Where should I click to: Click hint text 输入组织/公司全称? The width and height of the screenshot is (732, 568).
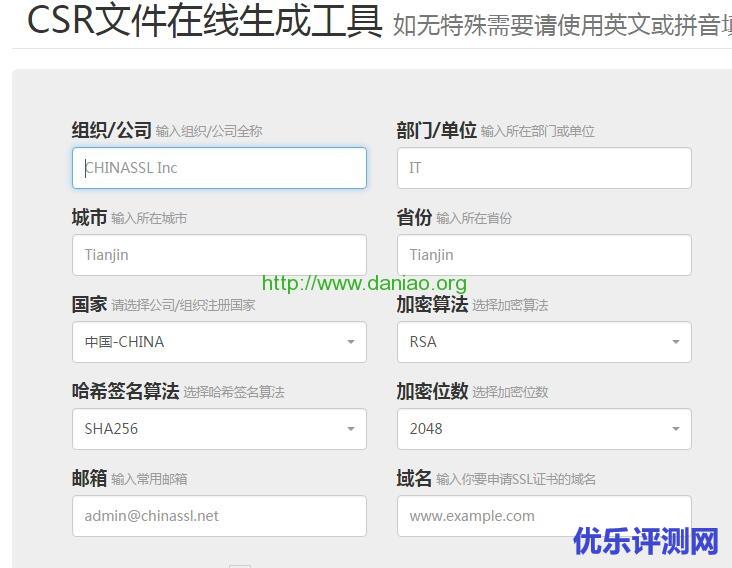click(209, 131)
